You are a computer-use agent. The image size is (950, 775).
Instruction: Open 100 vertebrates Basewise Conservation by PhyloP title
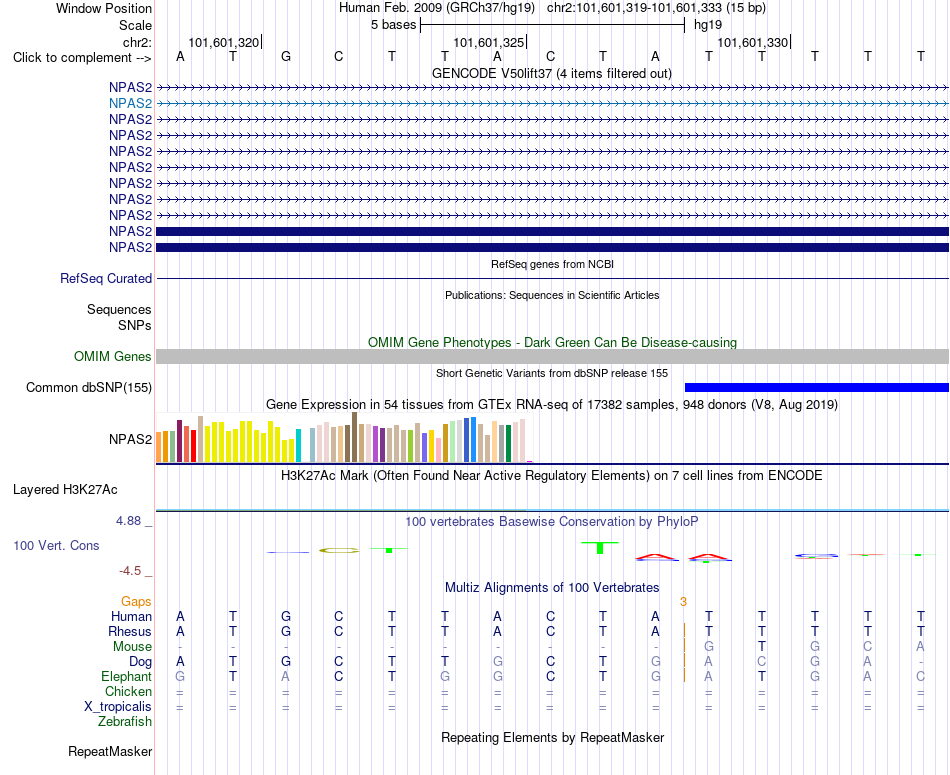coord(552,522)
